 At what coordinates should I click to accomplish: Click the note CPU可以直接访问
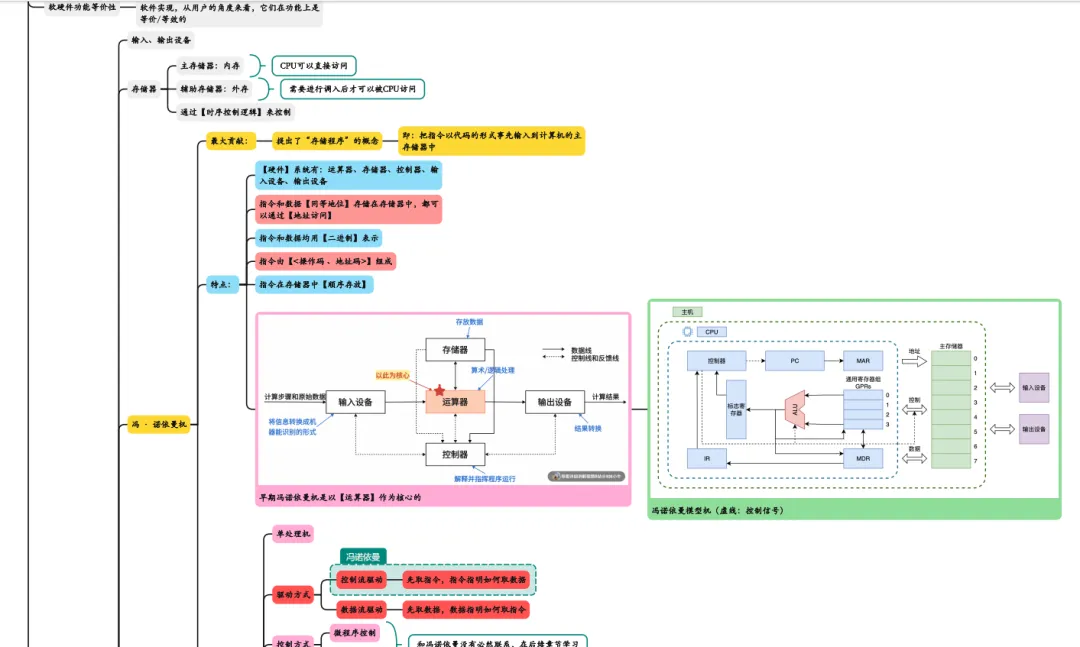(314, 65)
